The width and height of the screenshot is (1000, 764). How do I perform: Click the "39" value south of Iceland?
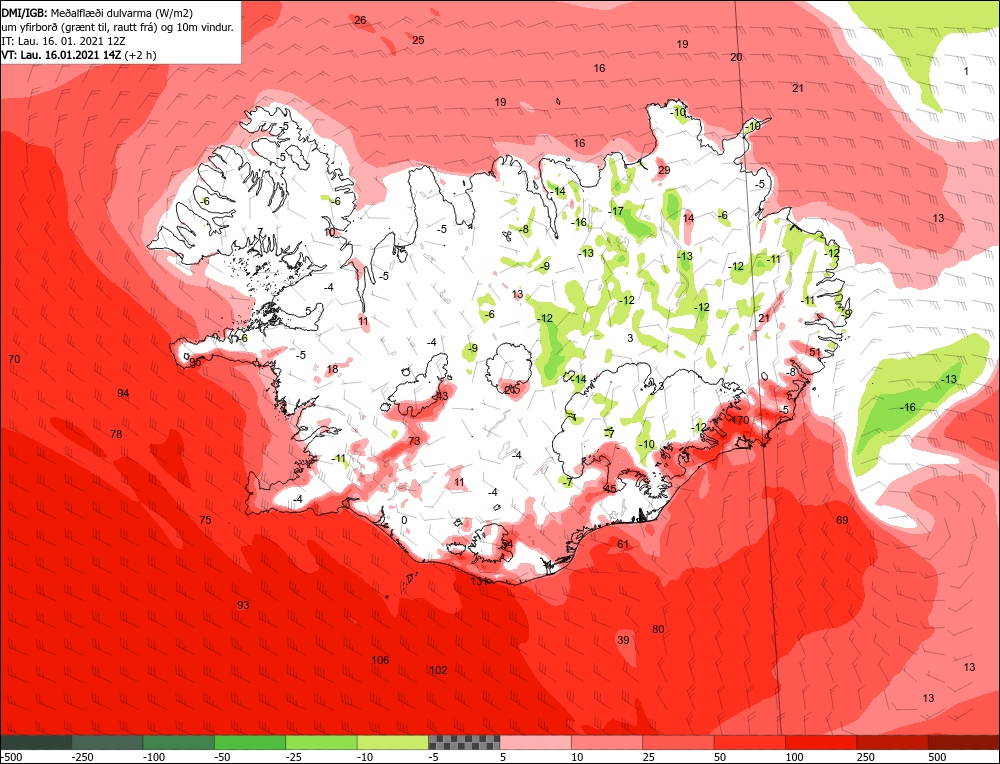tap(623, 640)
